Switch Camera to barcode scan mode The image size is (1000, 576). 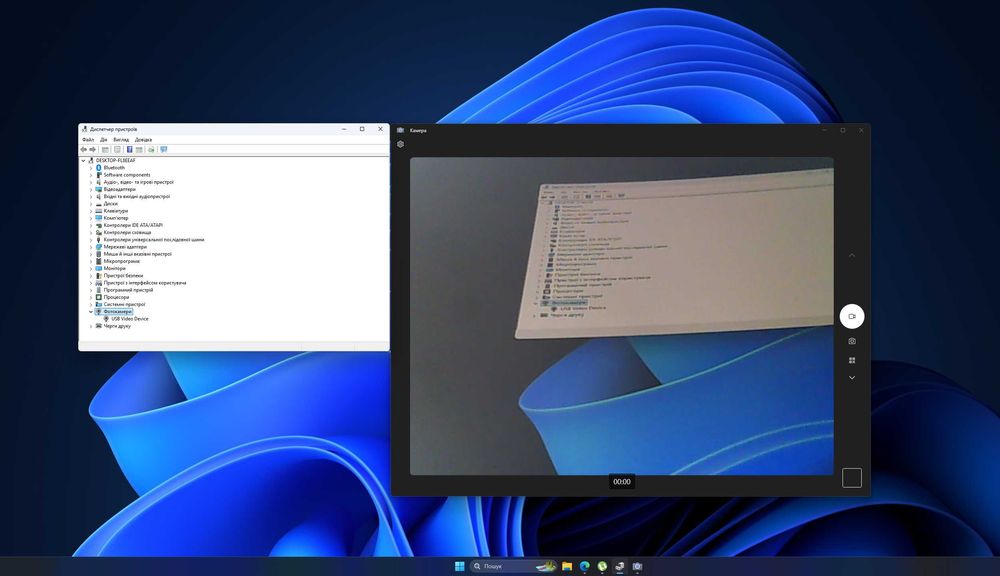852,360
